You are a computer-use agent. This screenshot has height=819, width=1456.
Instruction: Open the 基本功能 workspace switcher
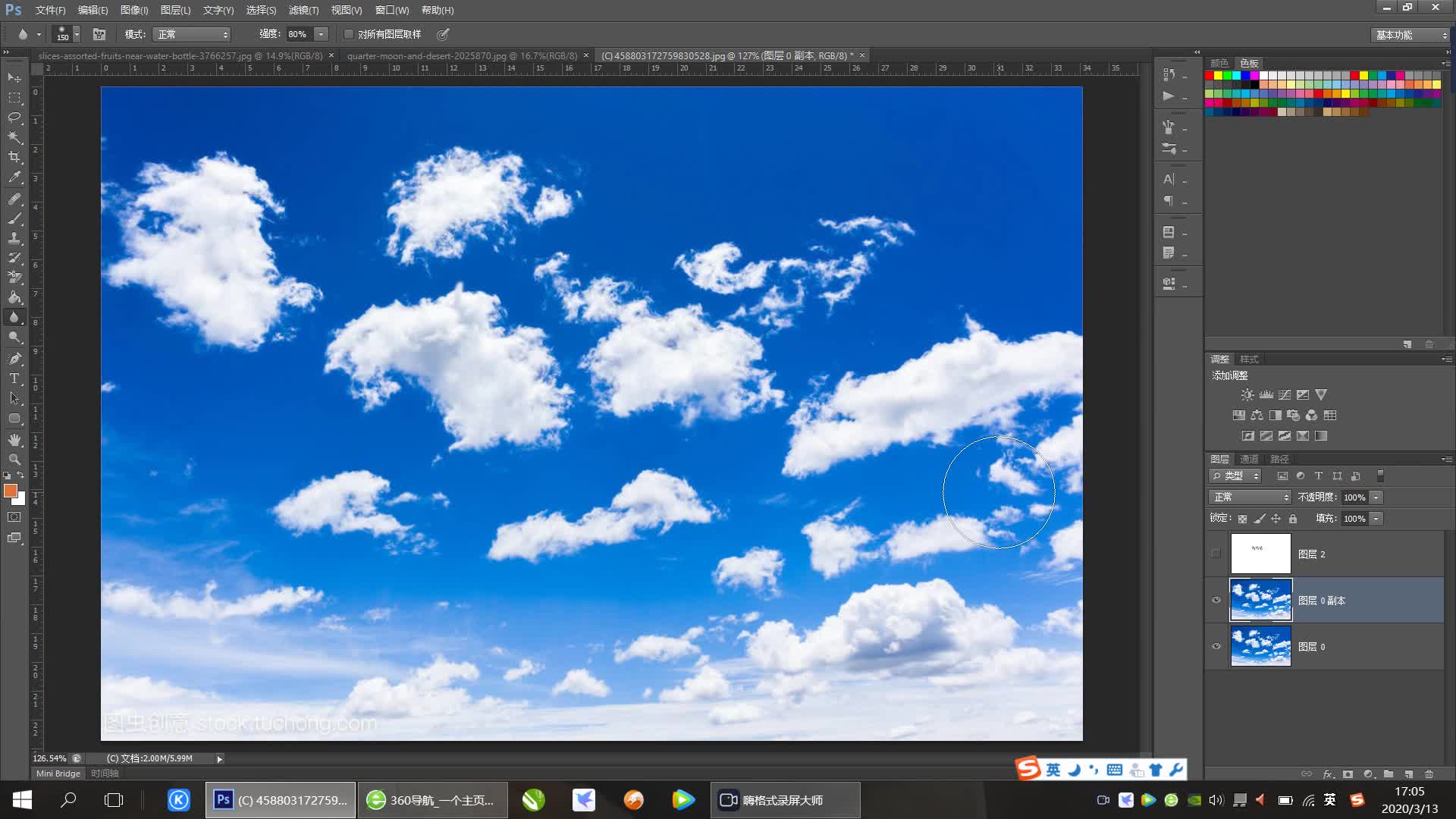coord(1410,35)
